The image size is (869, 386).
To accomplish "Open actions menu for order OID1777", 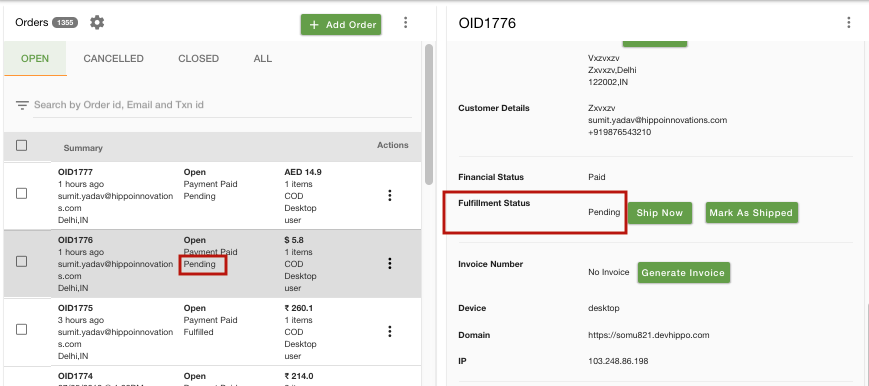I will pos(390,195).
